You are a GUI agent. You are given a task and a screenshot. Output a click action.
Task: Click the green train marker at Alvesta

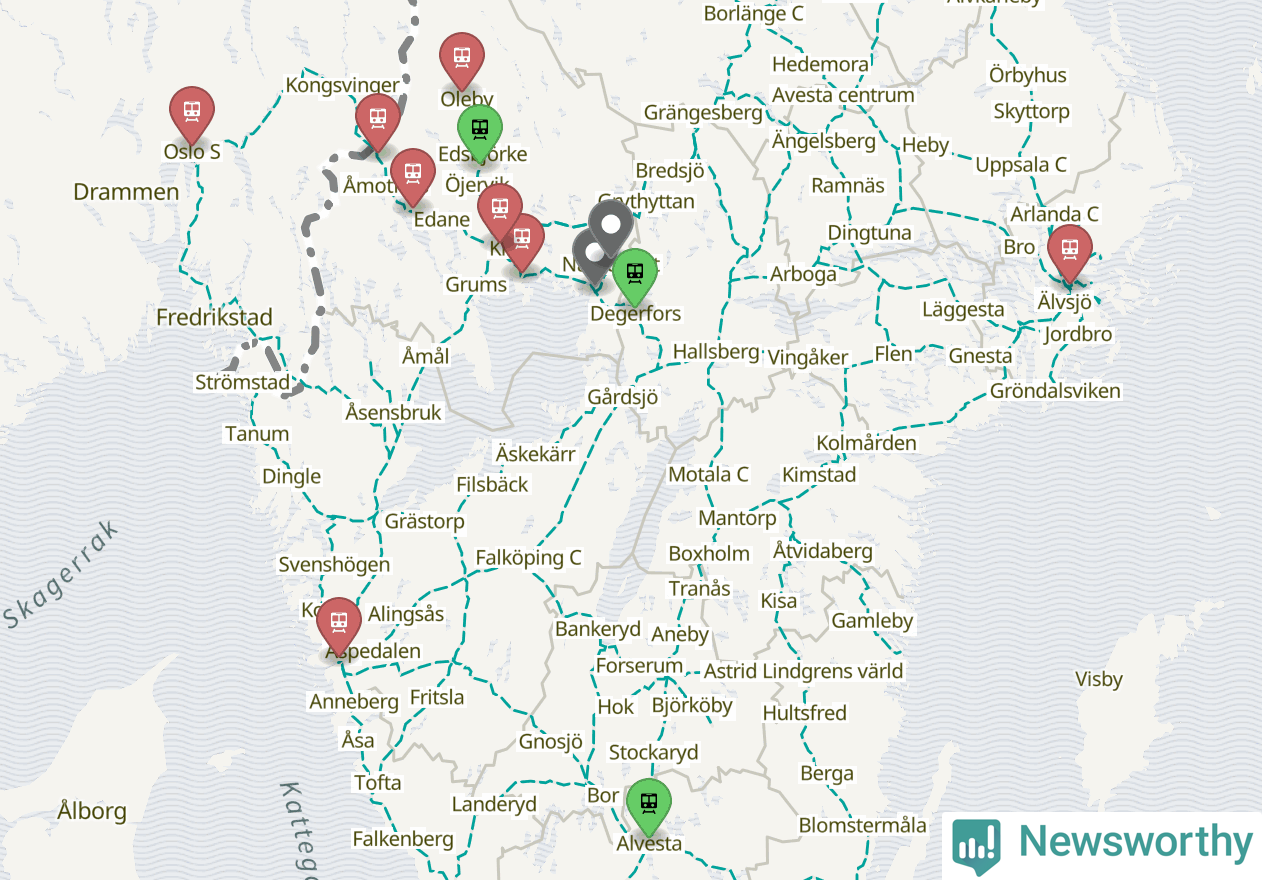coord(649,806)
